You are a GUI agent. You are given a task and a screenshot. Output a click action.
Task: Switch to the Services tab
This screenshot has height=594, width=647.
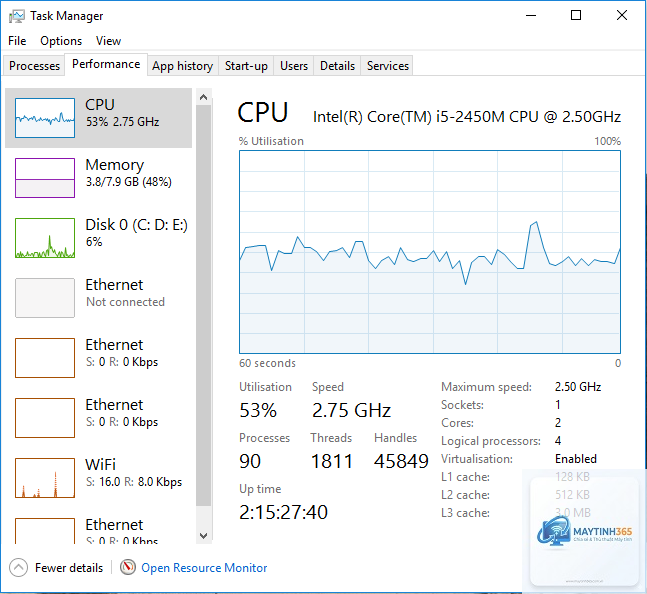coord(387,66)
